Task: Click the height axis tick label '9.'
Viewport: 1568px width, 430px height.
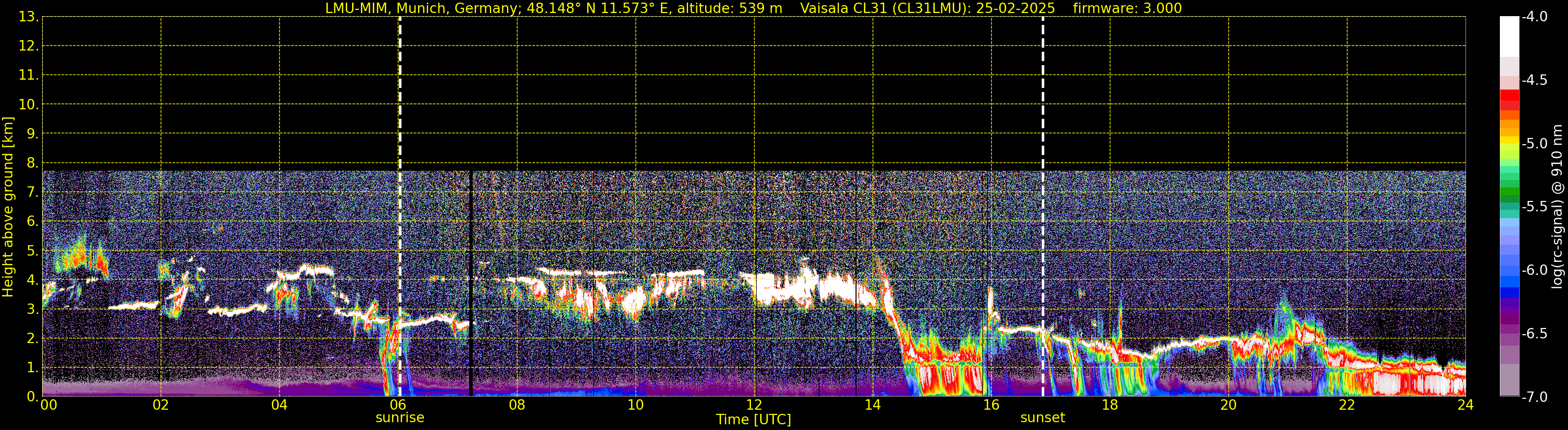Action: tap(32, 134)
